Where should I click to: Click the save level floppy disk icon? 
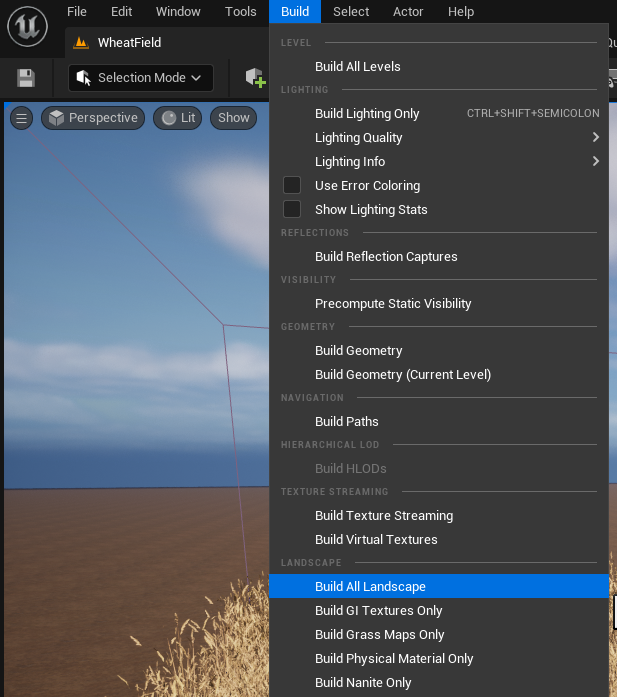(26, 78)
